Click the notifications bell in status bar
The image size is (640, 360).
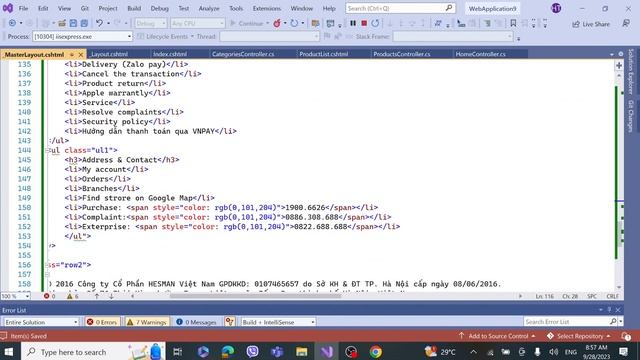pyautogui.click(x=626, y=336)
